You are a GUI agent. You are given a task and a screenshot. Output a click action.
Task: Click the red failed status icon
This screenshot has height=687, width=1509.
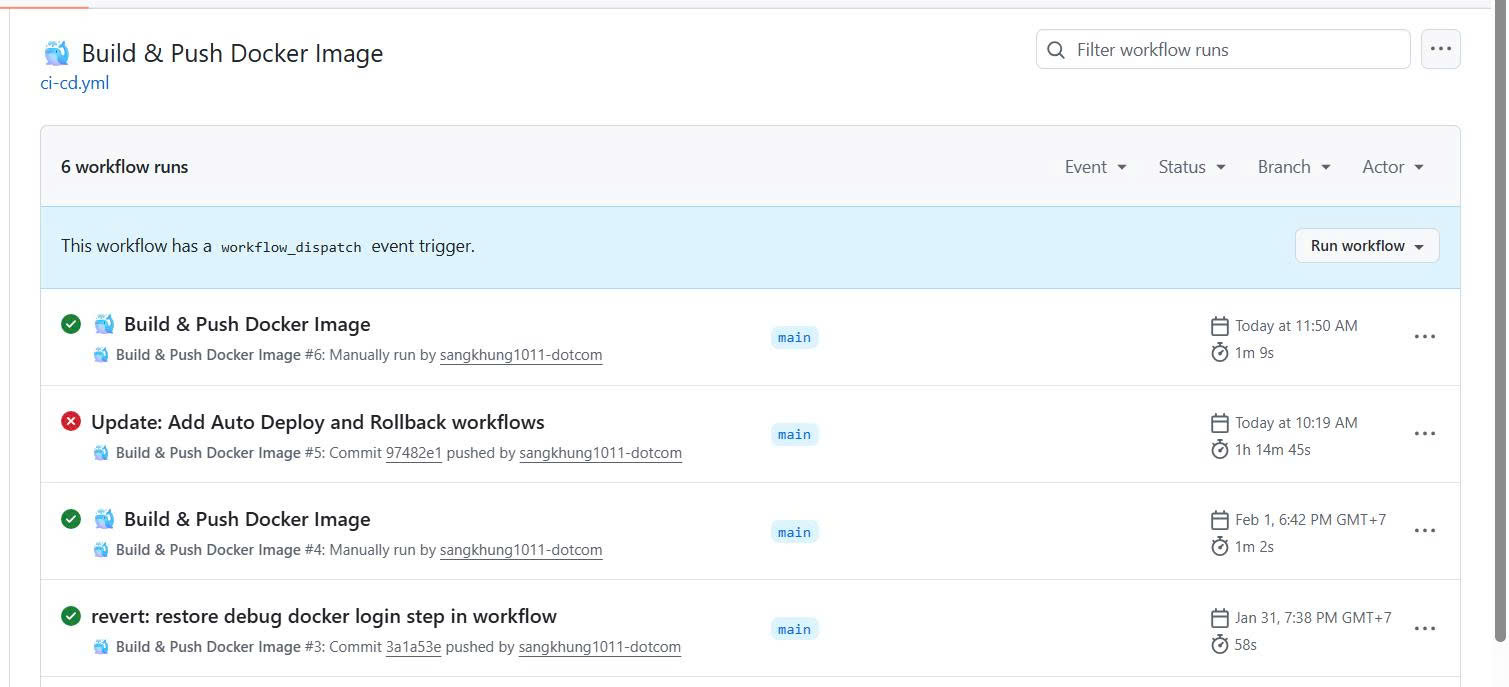pyautogui.click(x=71, y=422)
